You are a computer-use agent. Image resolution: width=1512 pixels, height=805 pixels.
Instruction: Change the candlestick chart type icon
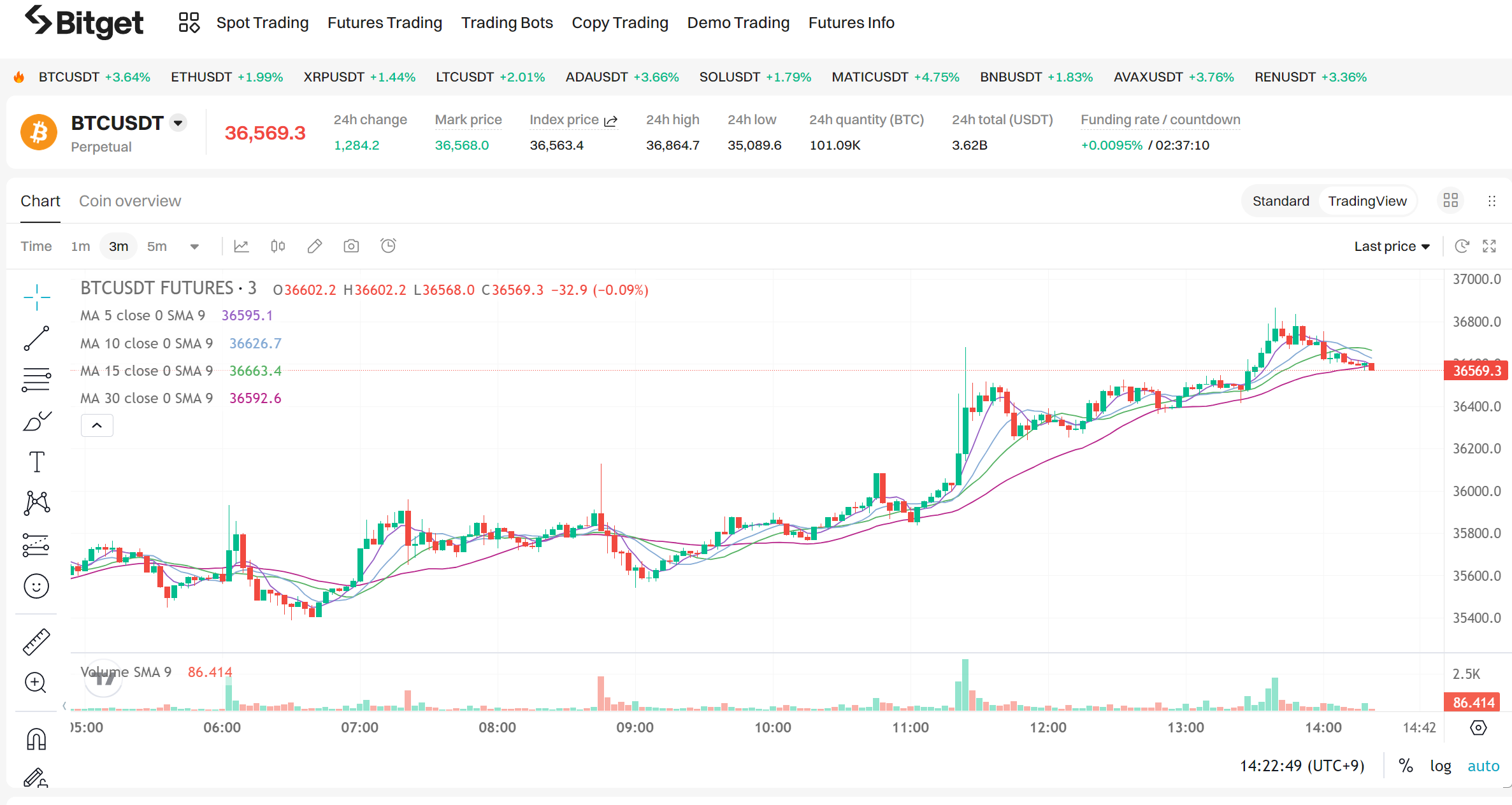pyautogui.click(x=278, y=246)
